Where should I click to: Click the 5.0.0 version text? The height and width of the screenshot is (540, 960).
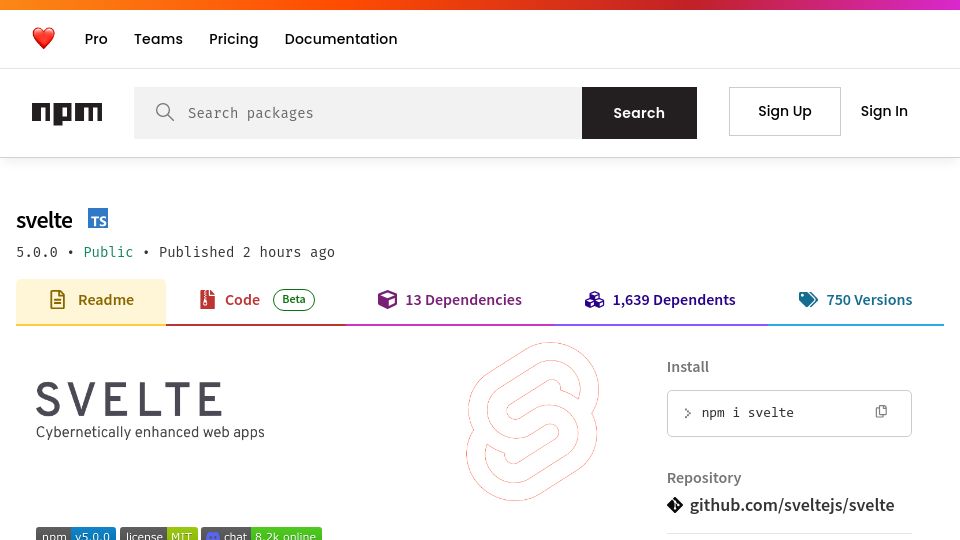click(37, 252)
